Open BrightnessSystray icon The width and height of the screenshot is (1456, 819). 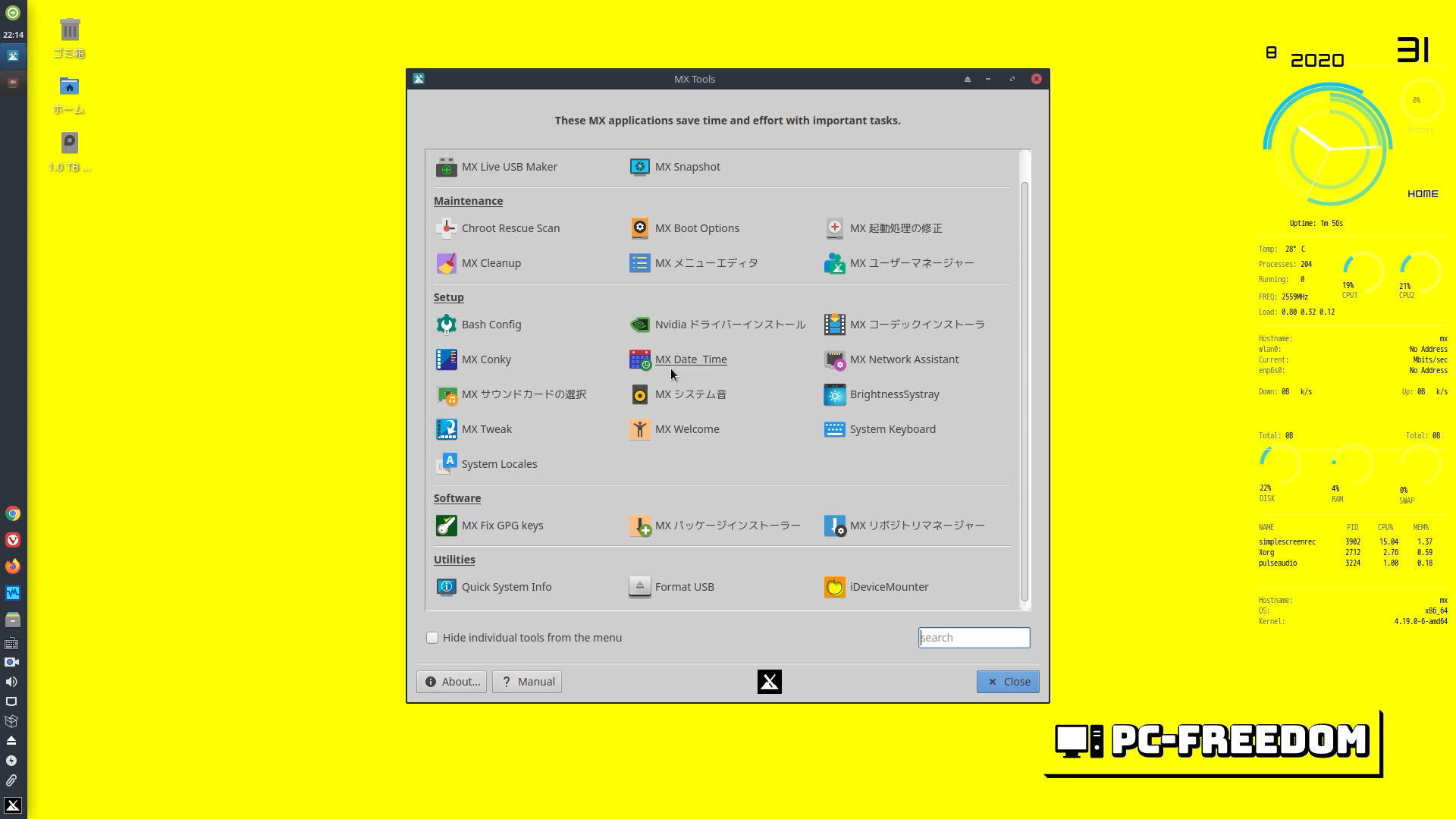834,394
